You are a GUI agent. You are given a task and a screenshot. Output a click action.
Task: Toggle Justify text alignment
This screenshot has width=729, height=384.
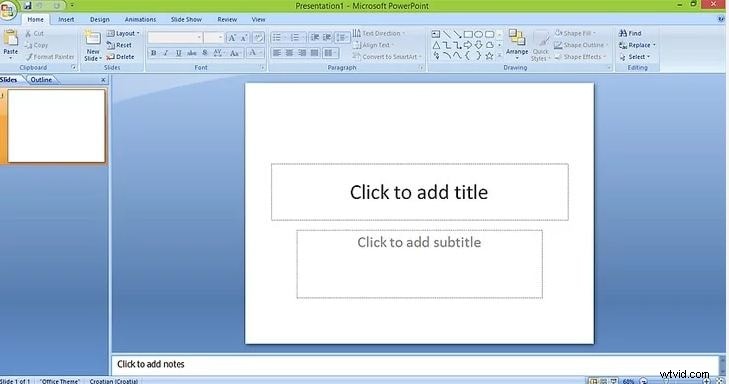(315, 53)
